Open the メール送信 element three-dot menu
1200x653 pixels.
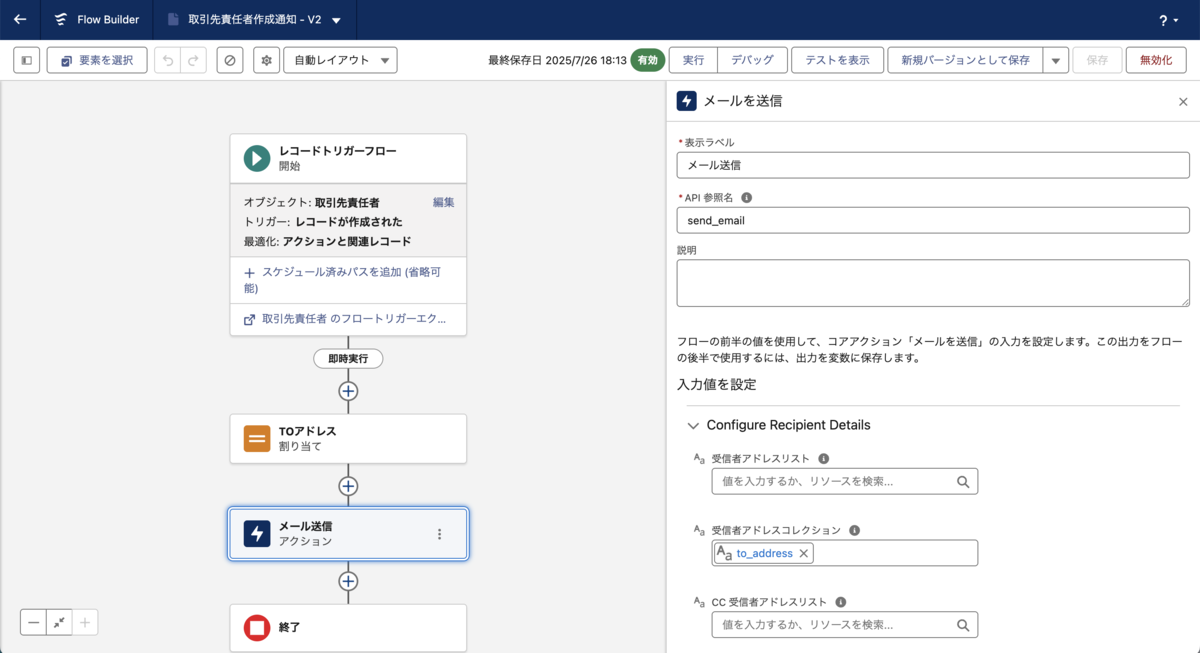coord(439,534)
